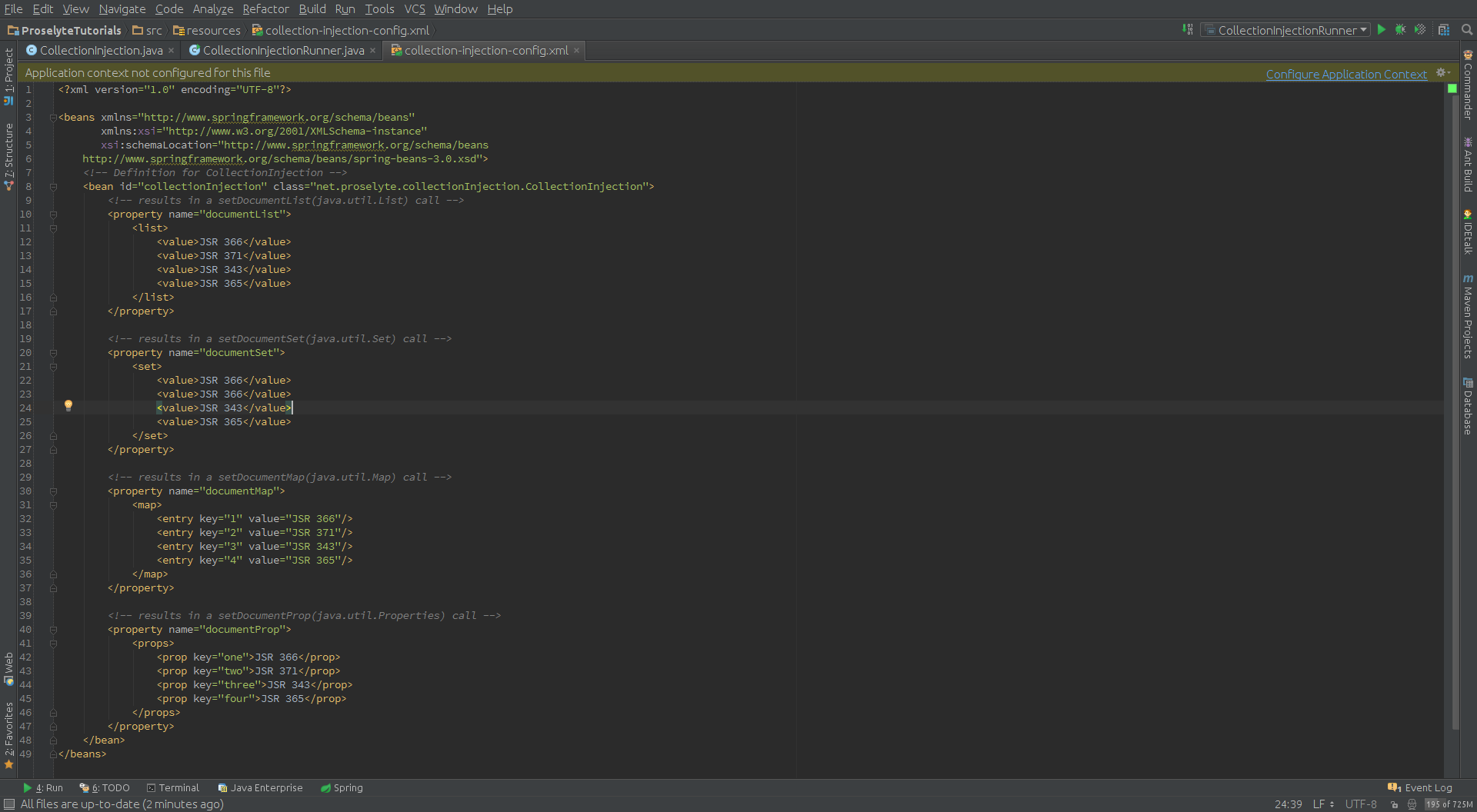
Task: Click the lightbulb intention icon on line 24
Action: tap(68, 405)
